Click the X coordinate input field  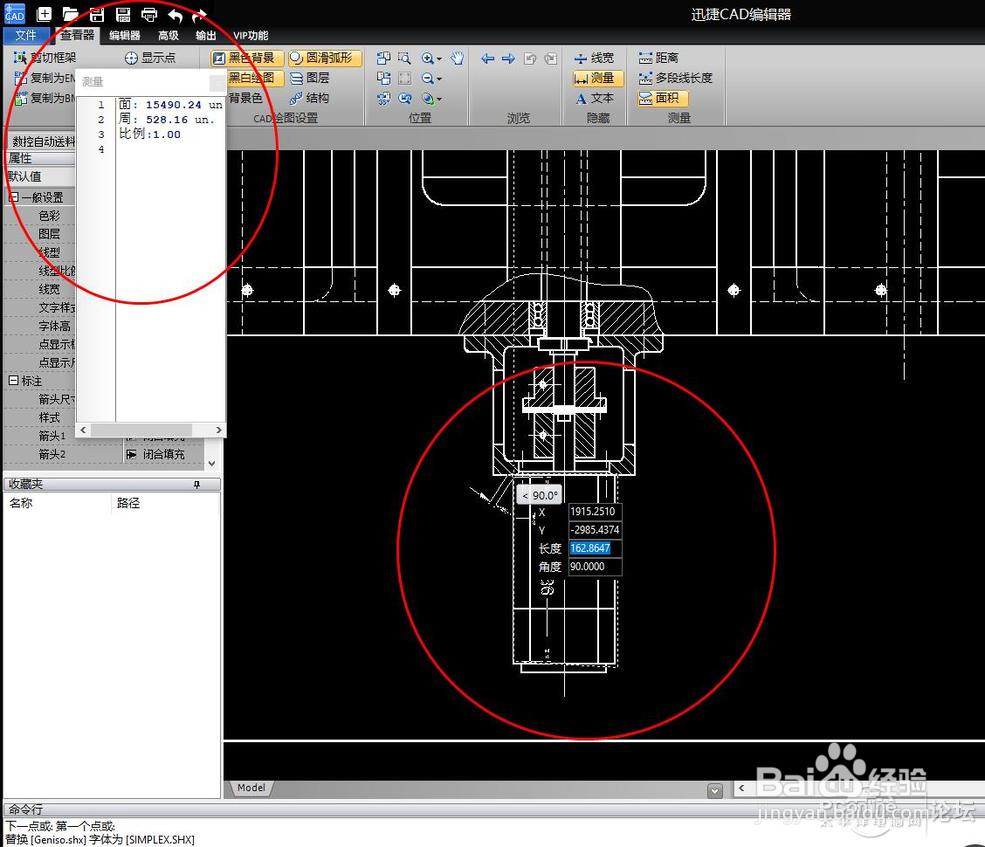[595, 511]
